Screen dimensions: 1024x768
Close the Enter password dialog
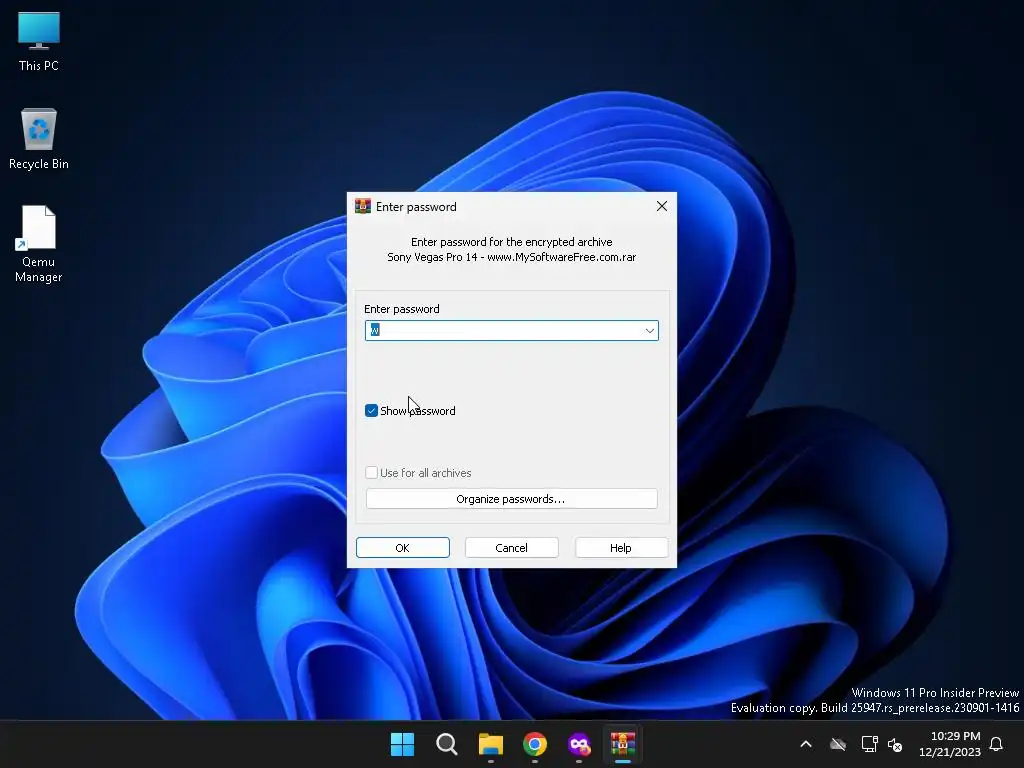coord(662,206)
